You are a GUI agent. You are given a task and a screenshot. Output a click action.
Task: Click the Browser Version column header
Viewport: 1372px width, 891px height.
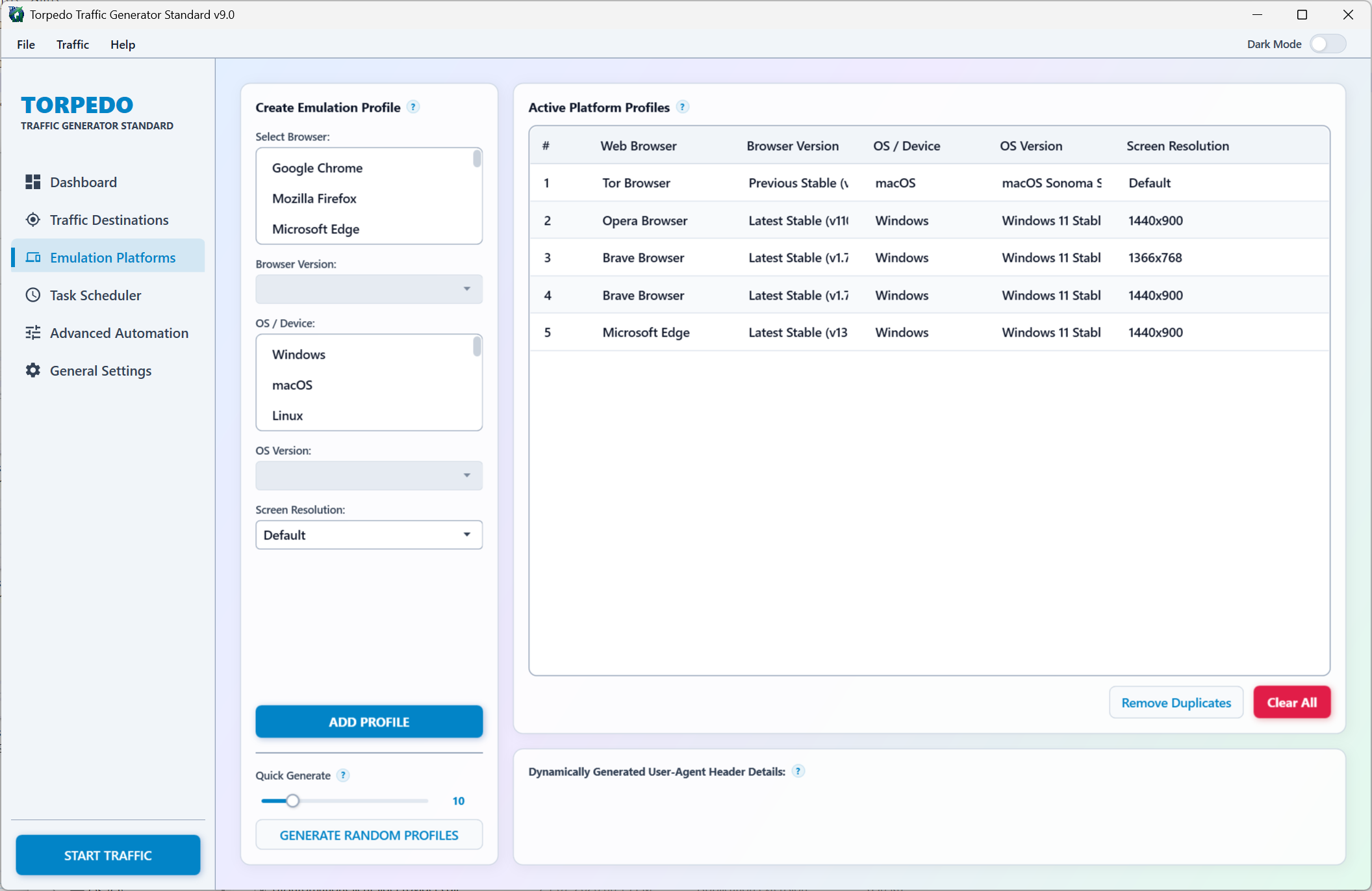(x=793, y=146)
